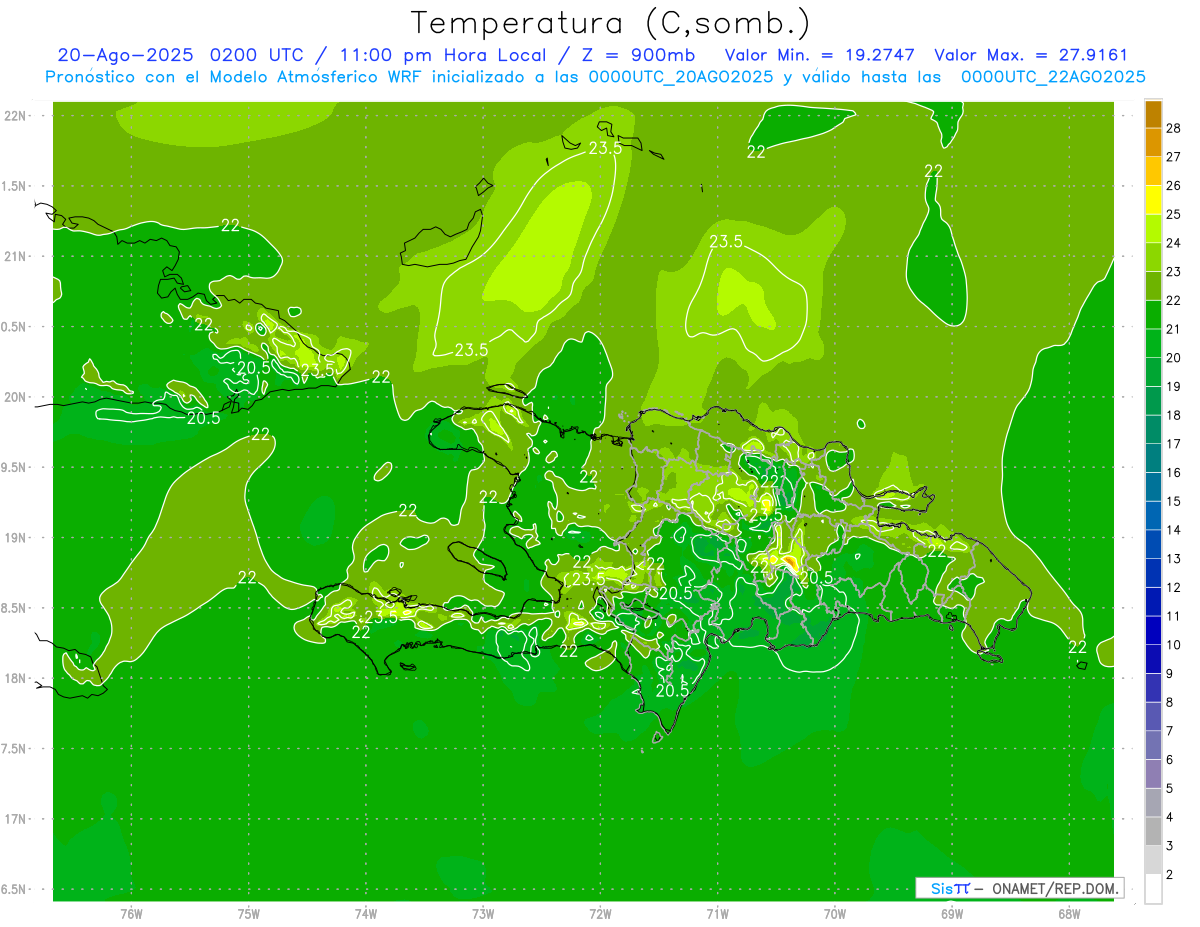Screen dimensions: 1200x927
Task: Click the 17N latitude axis label
Action: click(x=16, y=819)
